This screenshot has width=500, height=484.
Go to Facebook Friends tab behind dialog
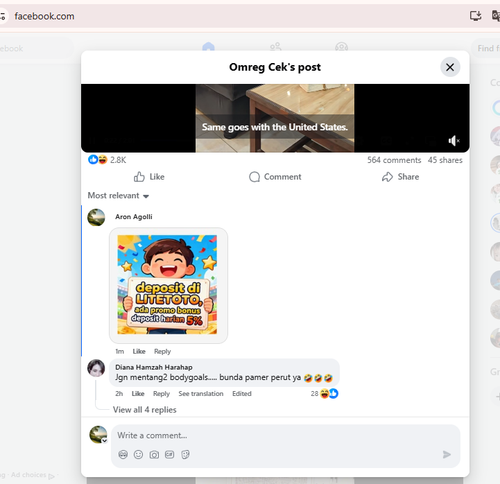point(275,47)
